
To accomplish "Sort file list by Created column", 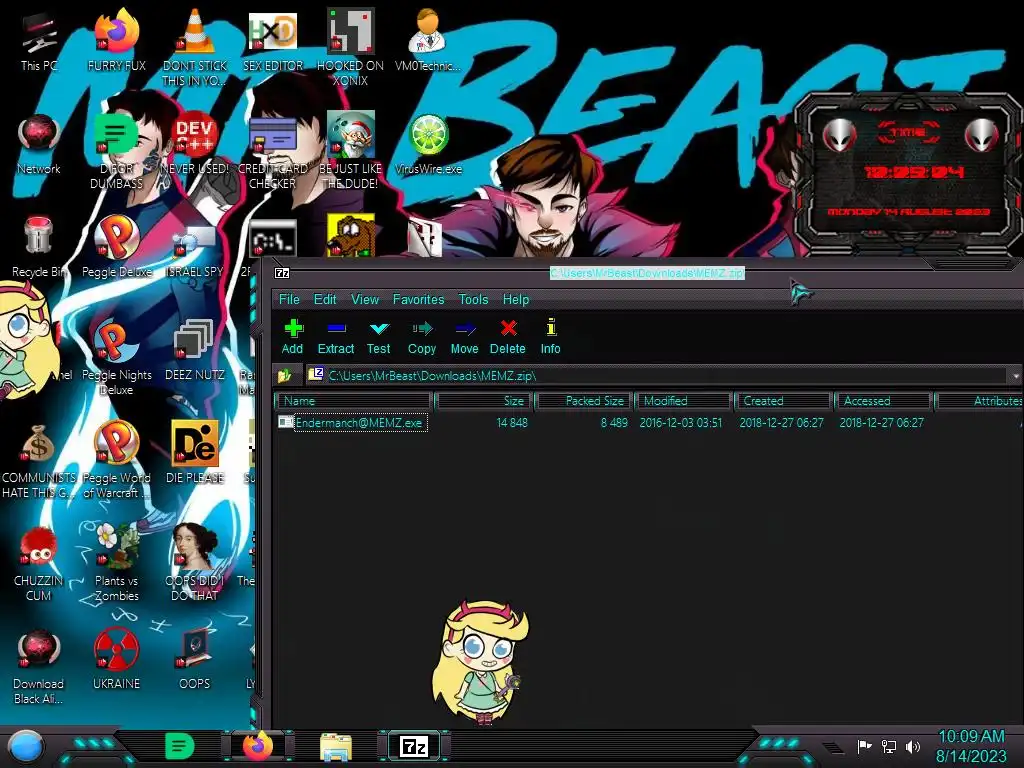I will pos(782,401).
